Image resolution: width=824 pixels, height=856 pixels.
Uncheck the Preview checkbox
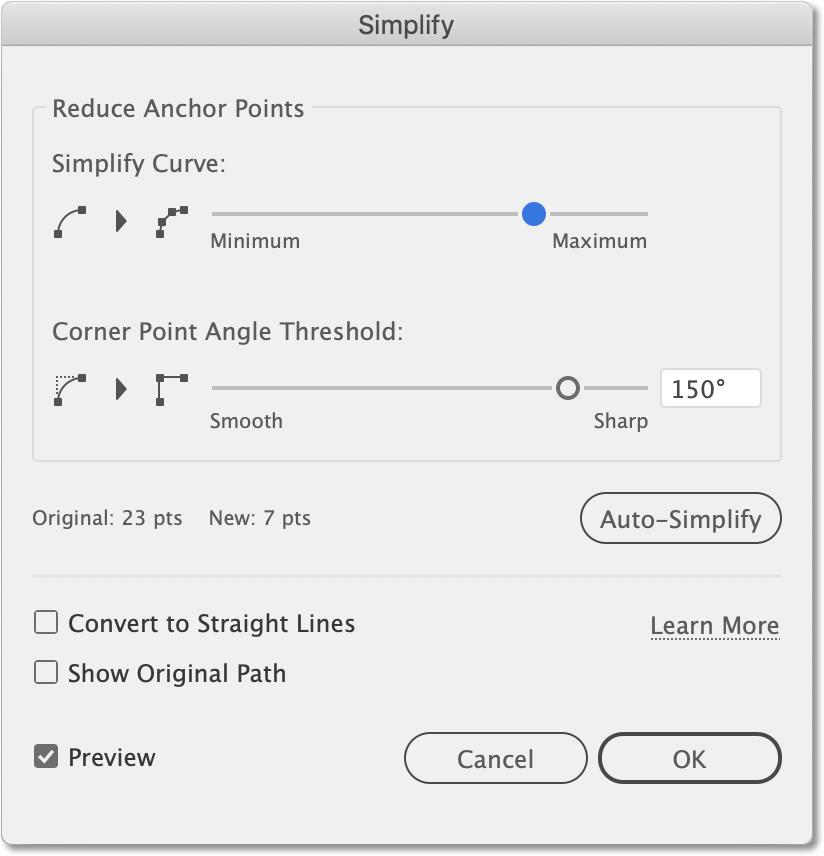tap(46, 756)
